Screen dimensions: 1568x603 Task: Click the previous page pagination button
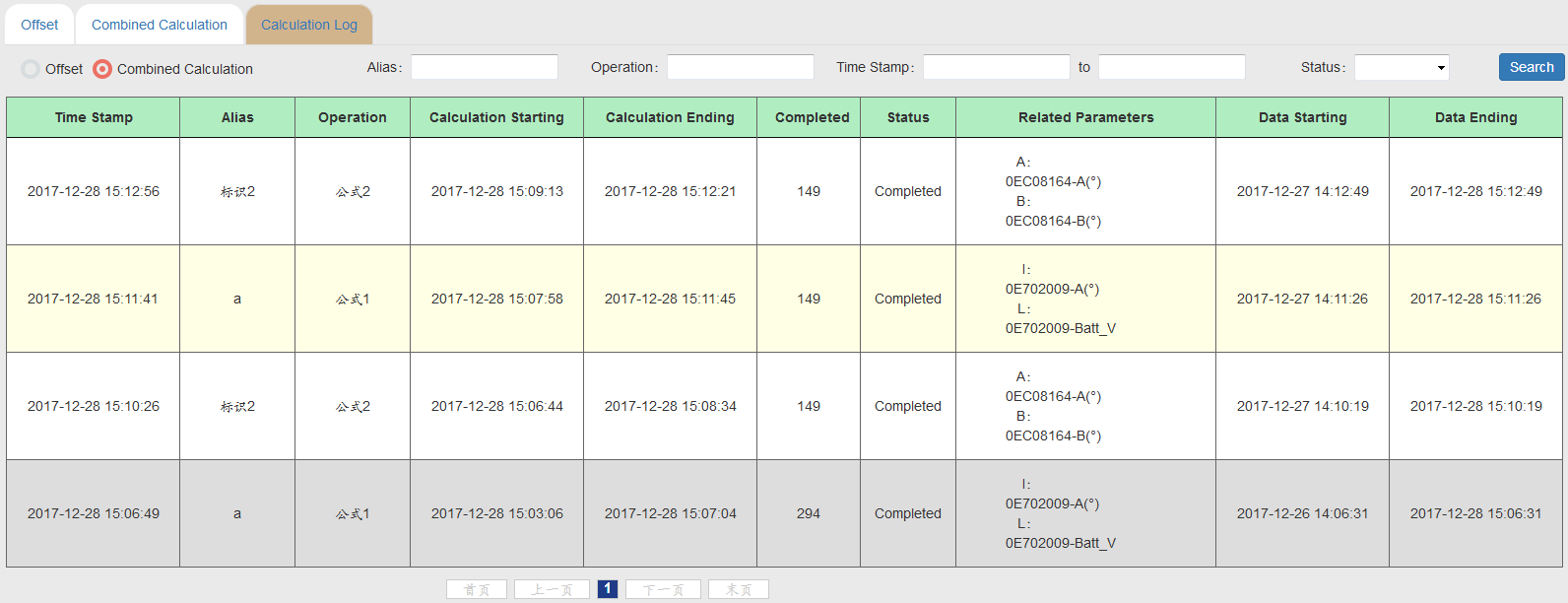(x=552, y=589)
